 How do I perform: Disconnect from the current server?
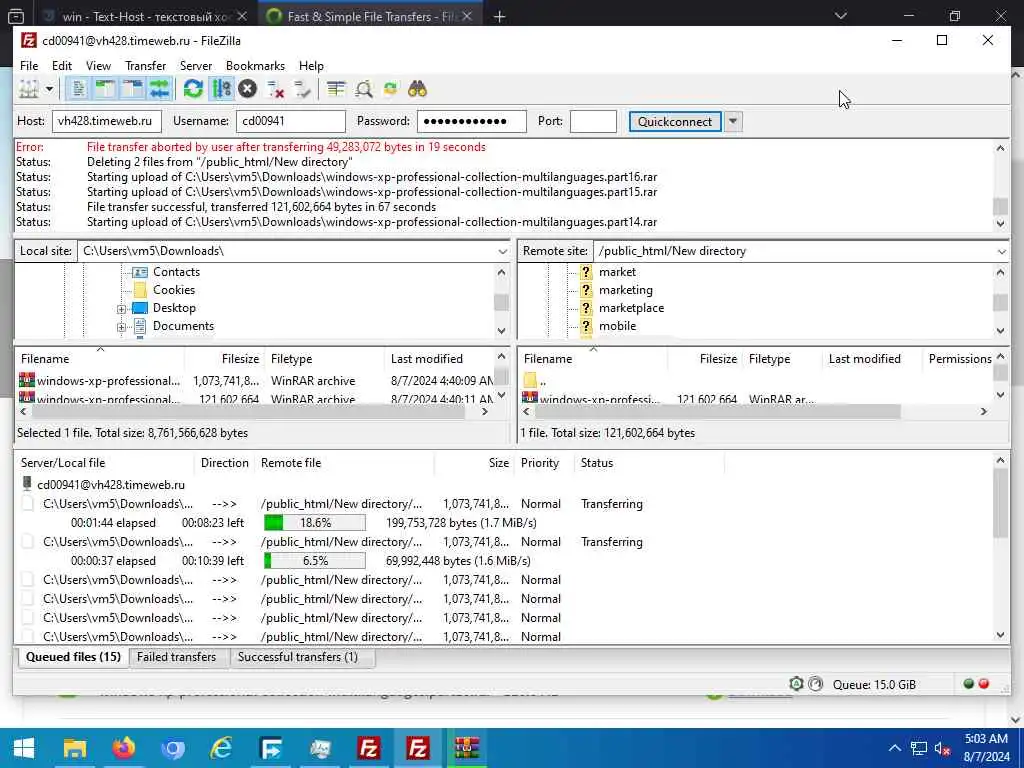[275, 89]
